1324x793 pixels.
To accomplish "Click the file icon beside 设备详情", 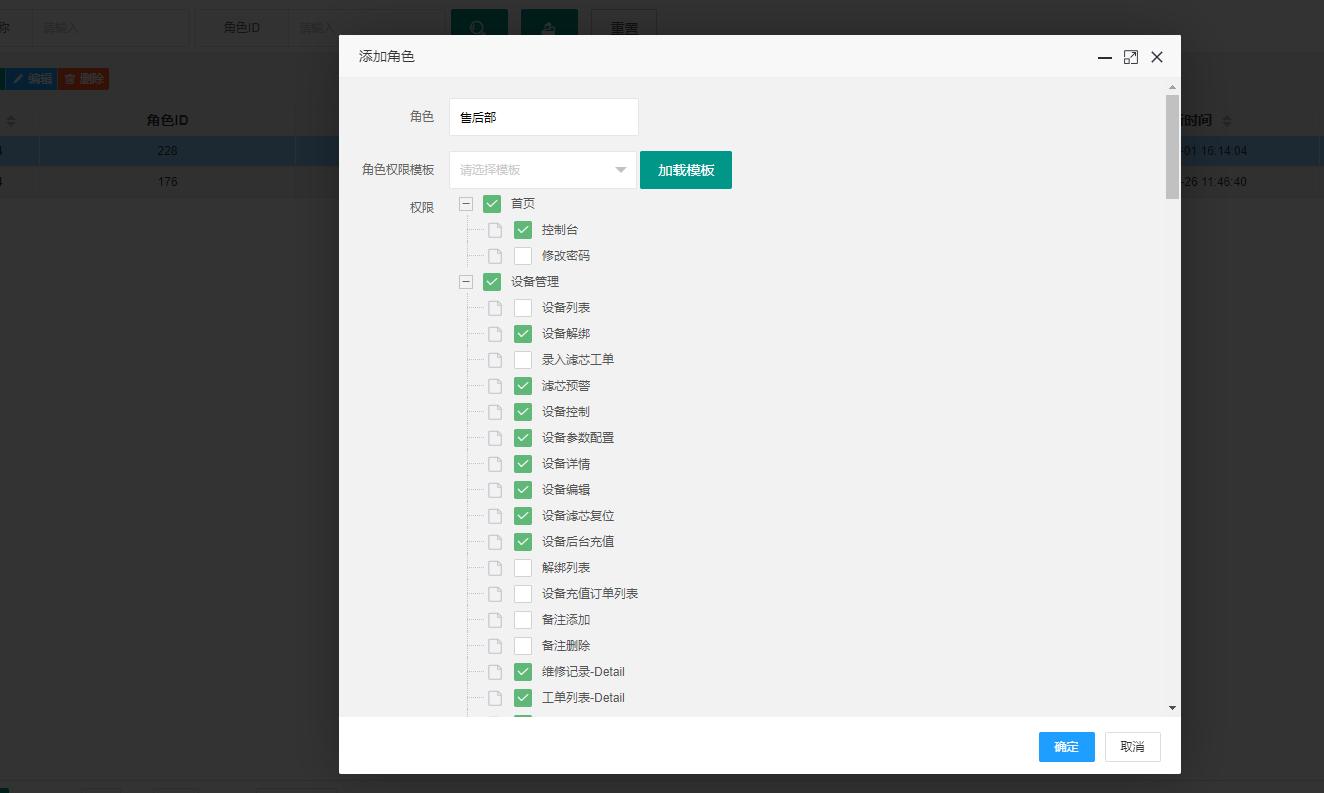I will coord(495,464).
